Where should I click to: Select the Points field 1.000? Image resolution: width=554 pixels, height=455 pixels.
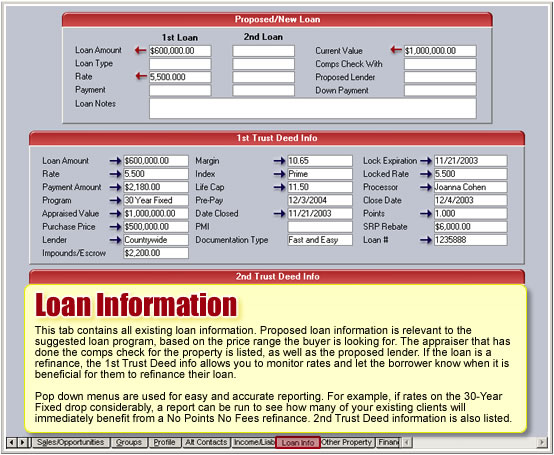coord(471,213)
